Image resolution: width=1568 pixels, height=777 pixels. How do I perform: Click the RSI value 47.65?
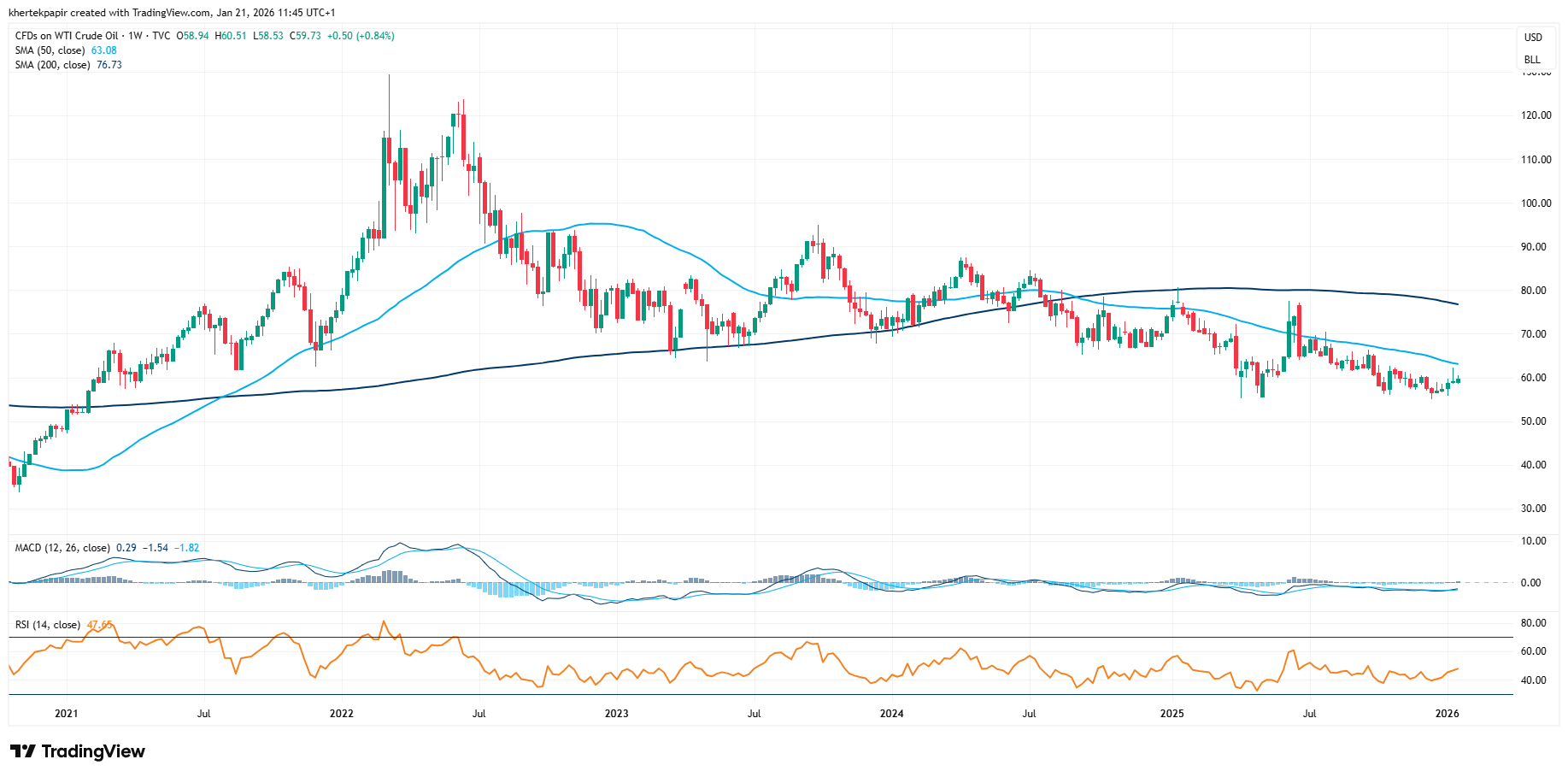[99, 625]
